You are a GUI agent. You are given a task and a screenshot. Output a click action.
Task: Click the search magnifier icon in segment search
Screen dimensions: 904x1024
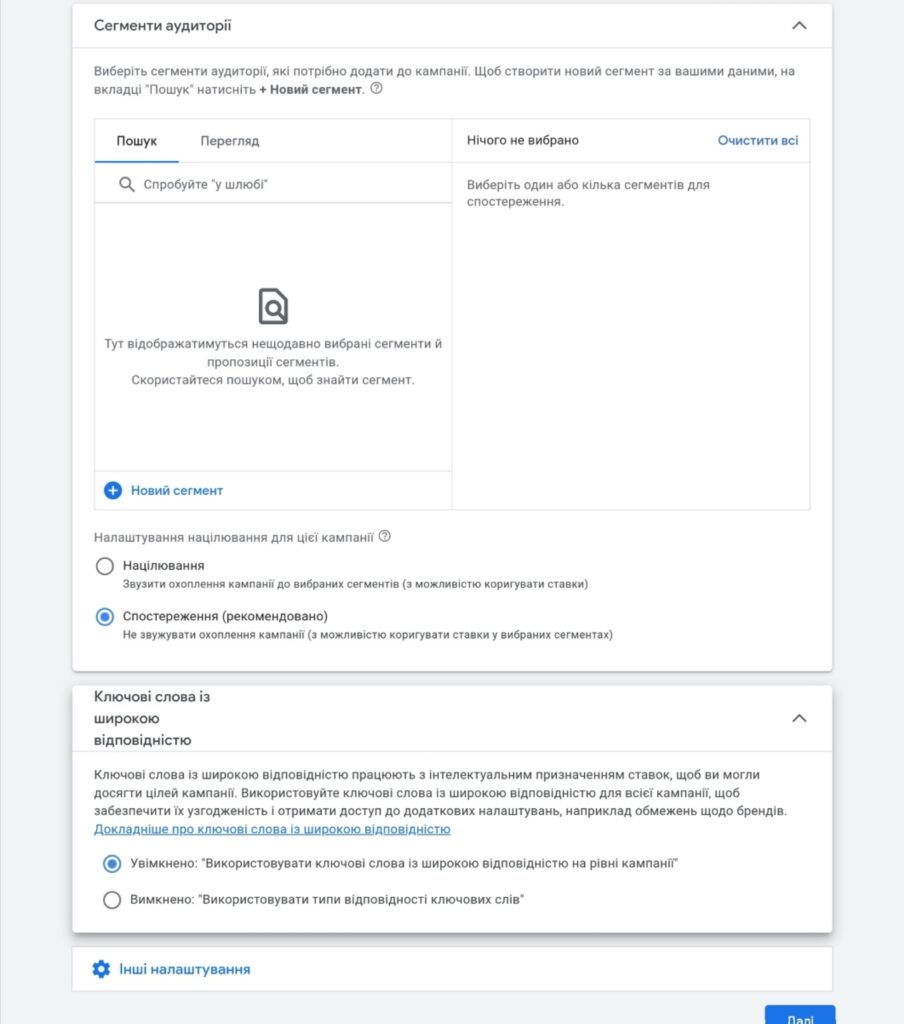(124, 184)
